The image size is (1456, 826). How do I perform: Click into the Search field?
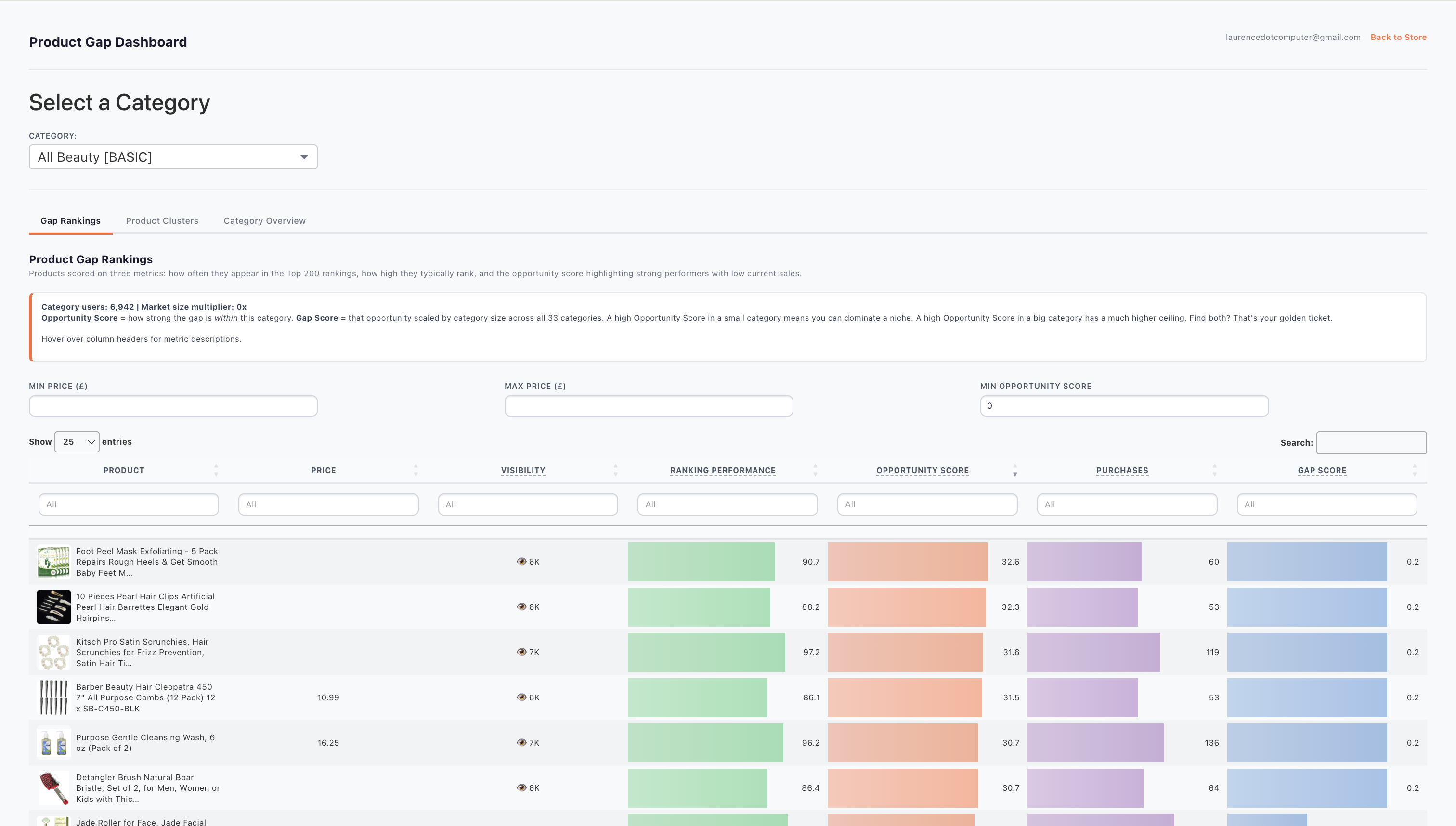[1371, 442]
